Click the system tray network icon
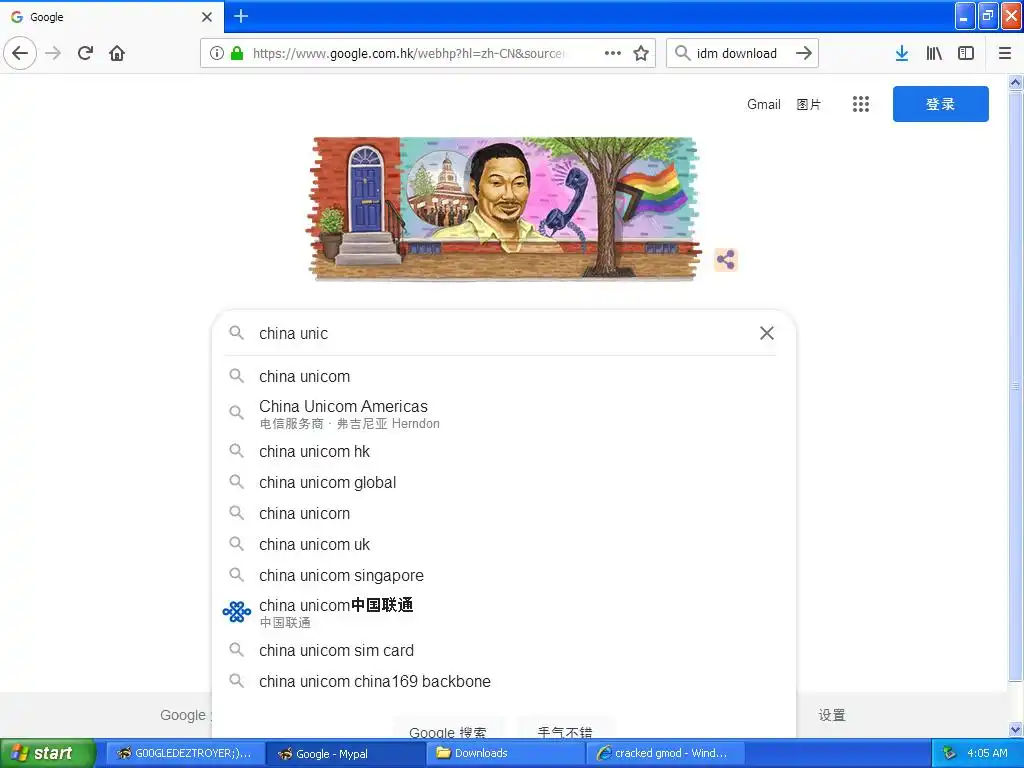 [x=950, y=754]
